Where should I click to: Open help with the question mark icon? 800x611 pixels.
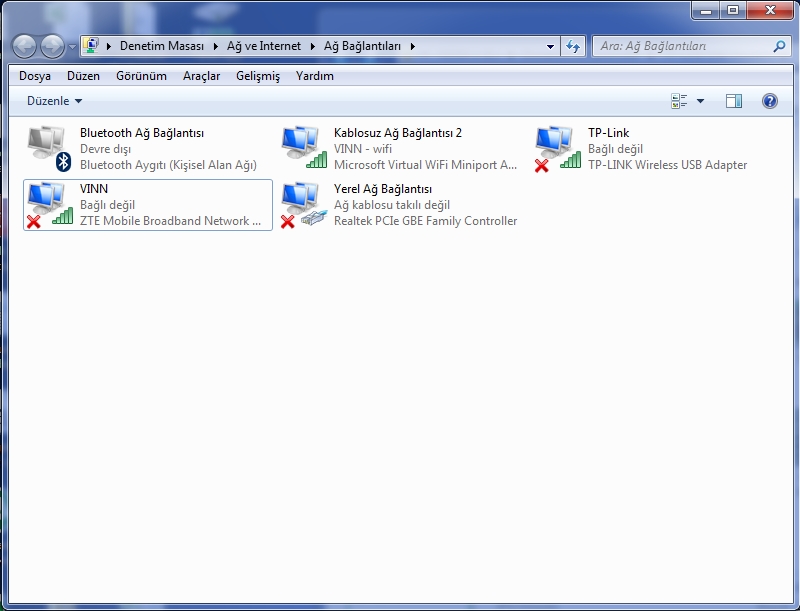pyautogui.click(x=769, y=101)
